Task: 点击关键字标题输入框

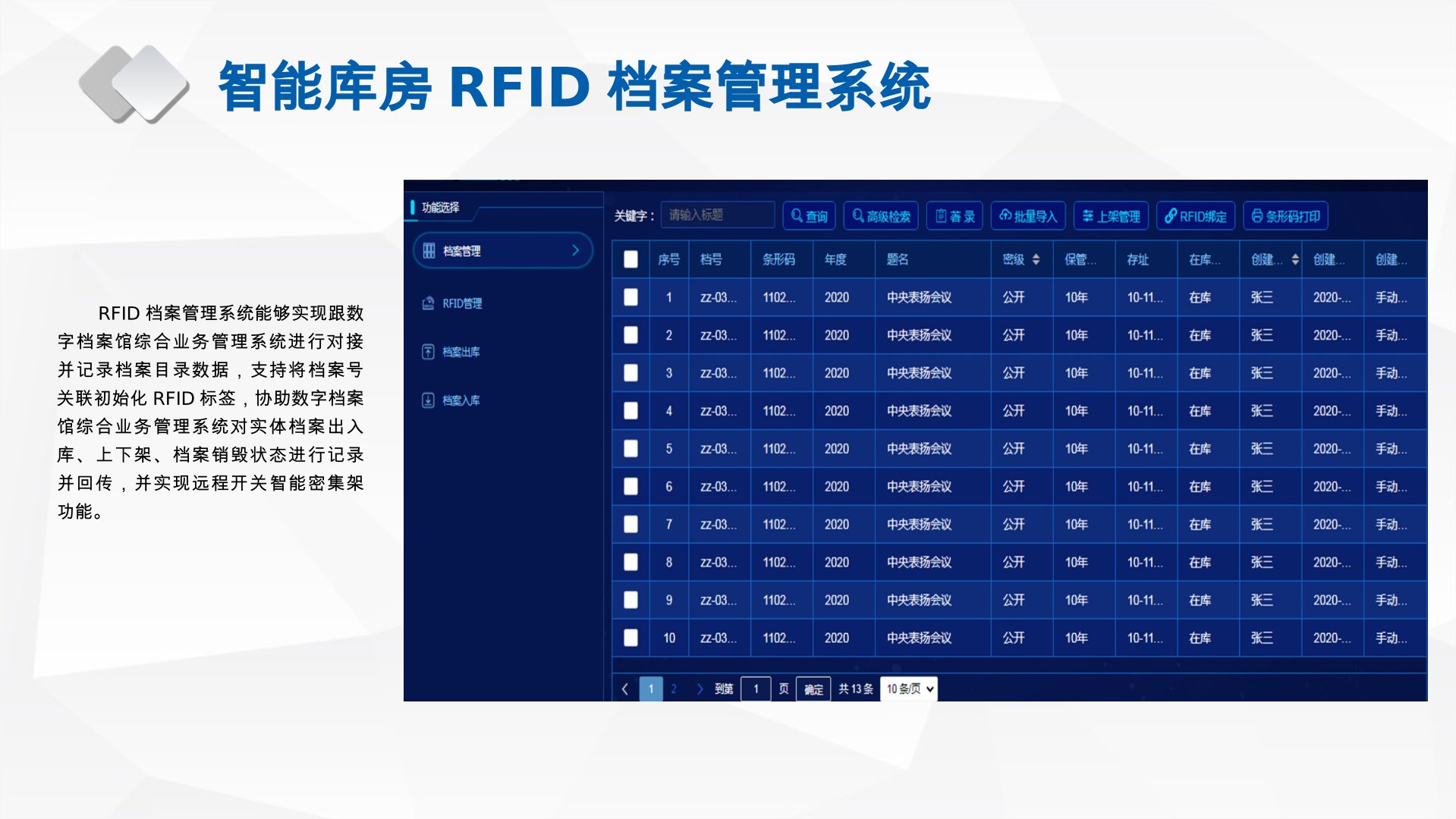Action: point(716,215)
